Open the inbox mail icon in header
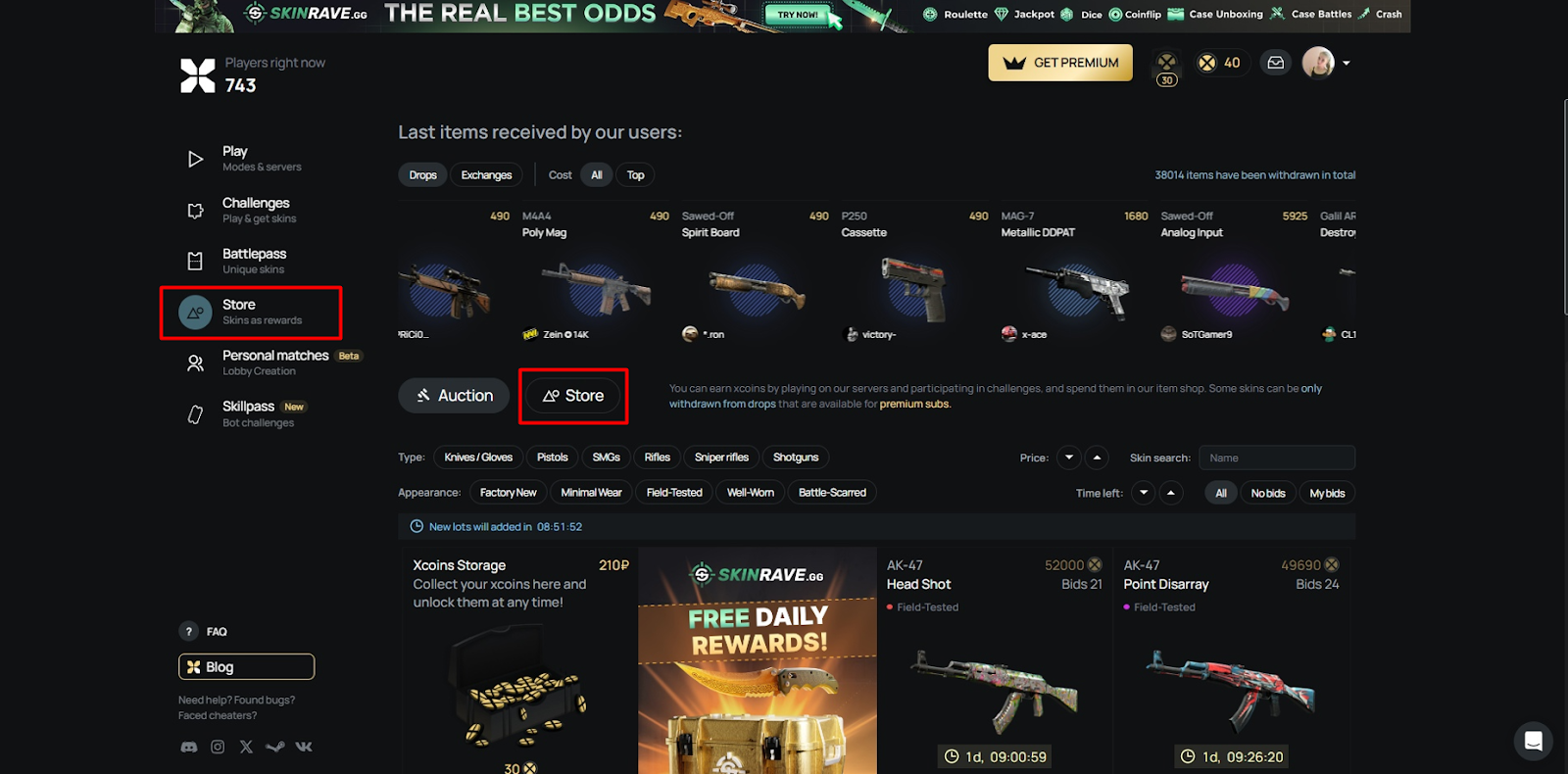1568x774 pixels. [x=1275, y=63]
